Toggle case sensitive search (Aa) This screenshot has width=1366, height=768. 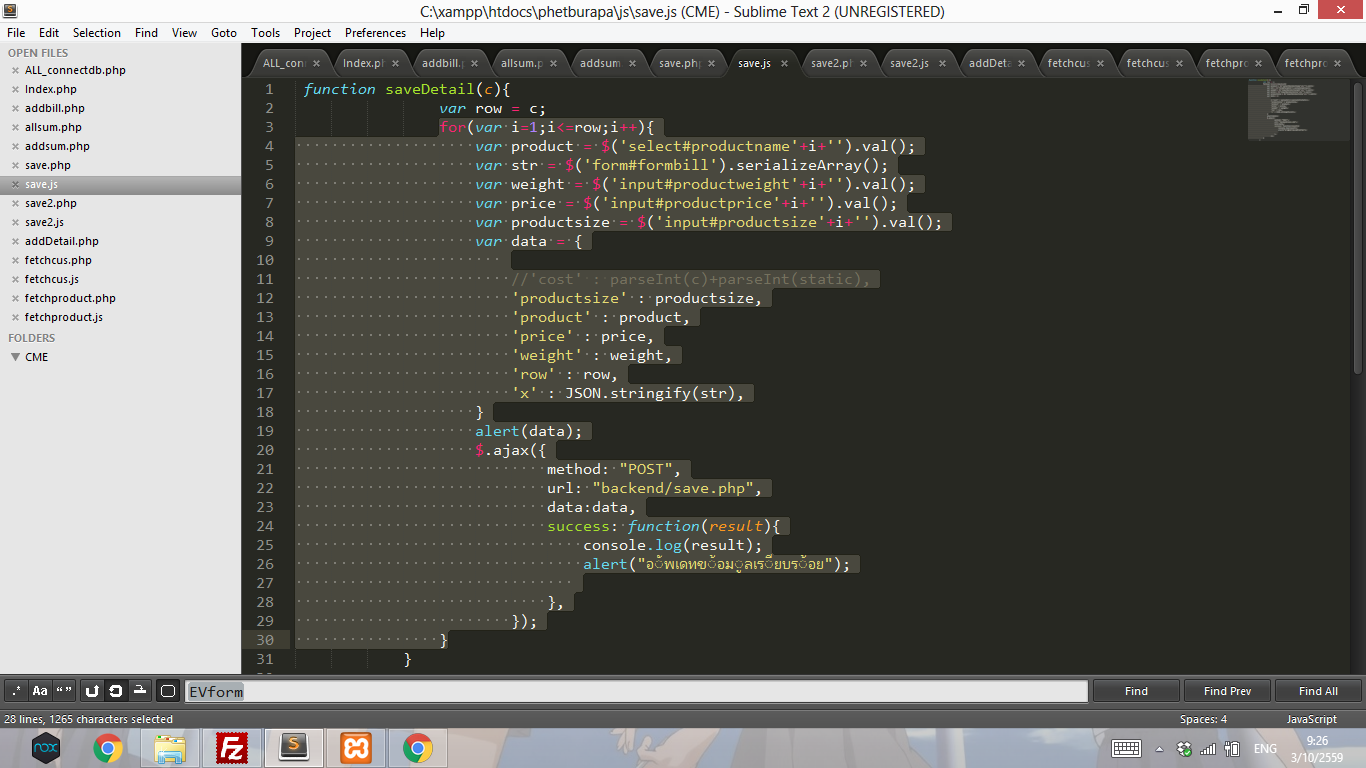pos(40,691)
